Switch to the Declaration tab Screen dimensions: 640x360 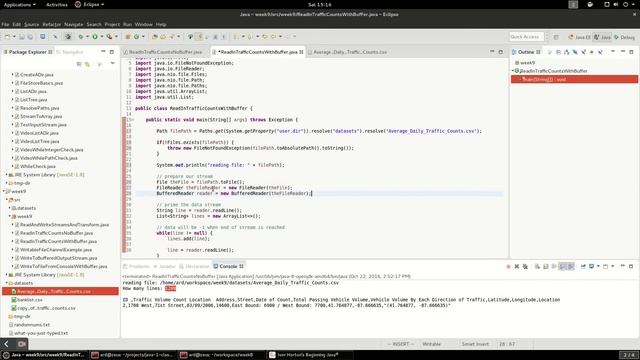pos(195,266)
